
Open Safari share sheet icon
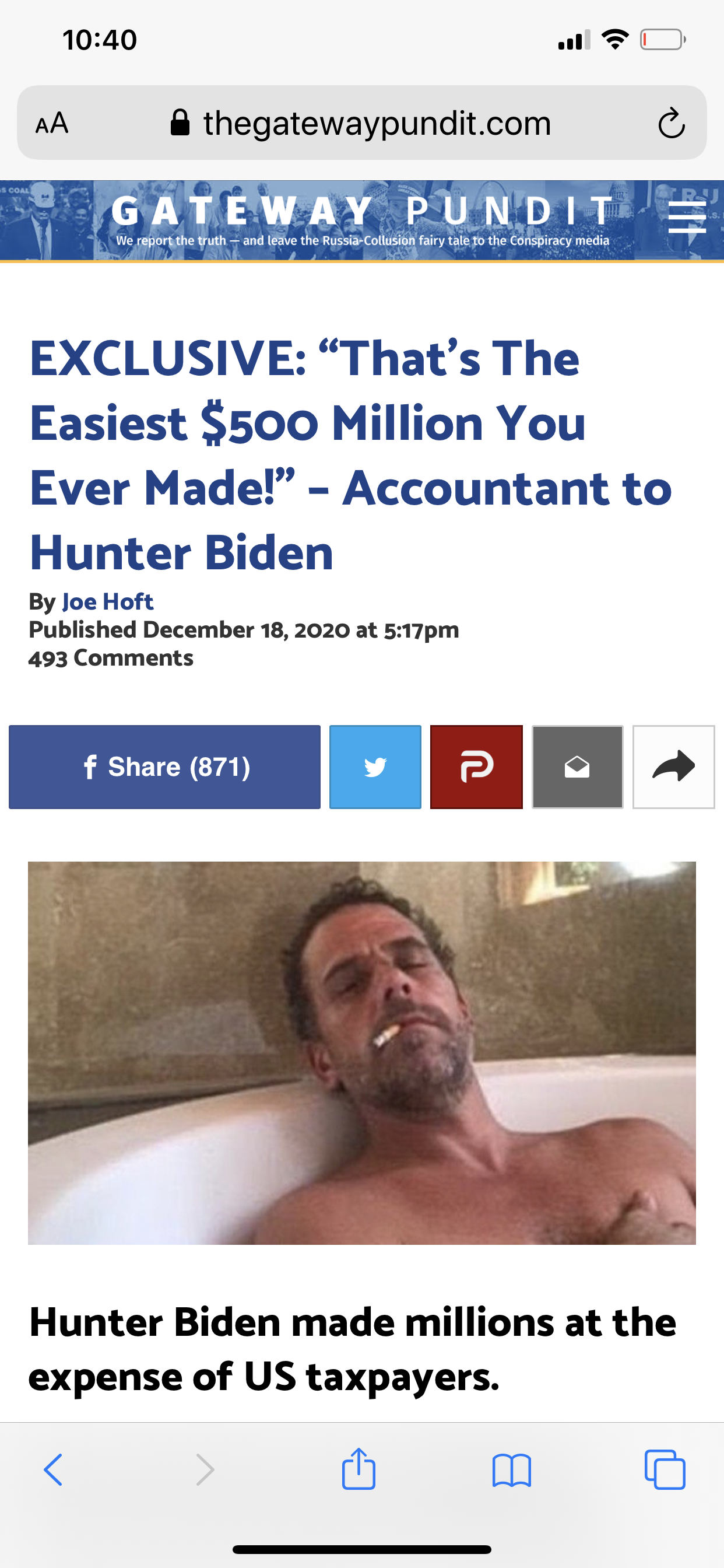coord(359,1468)
